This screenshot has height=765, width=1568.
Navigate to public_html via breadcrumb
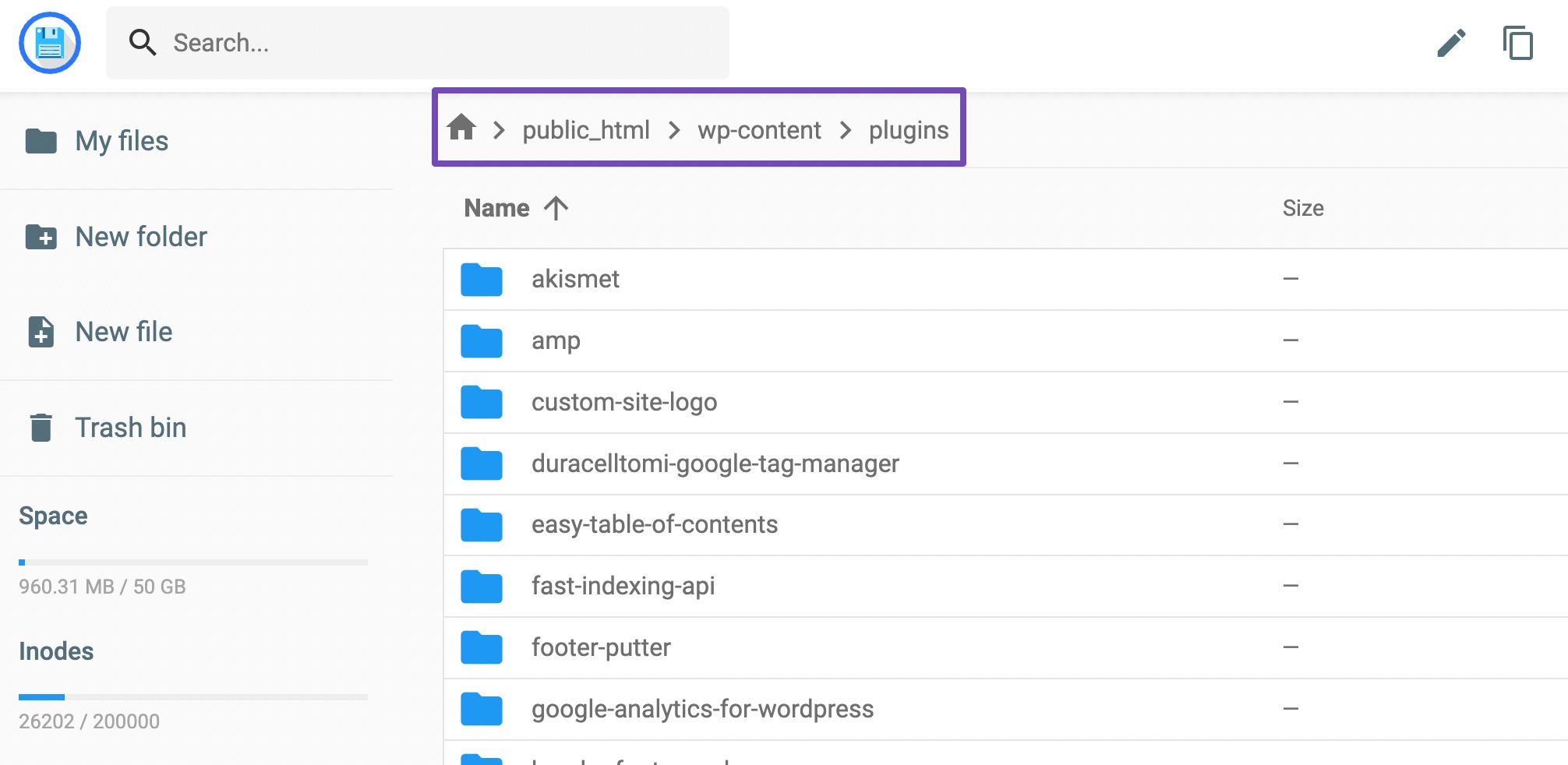586,130
